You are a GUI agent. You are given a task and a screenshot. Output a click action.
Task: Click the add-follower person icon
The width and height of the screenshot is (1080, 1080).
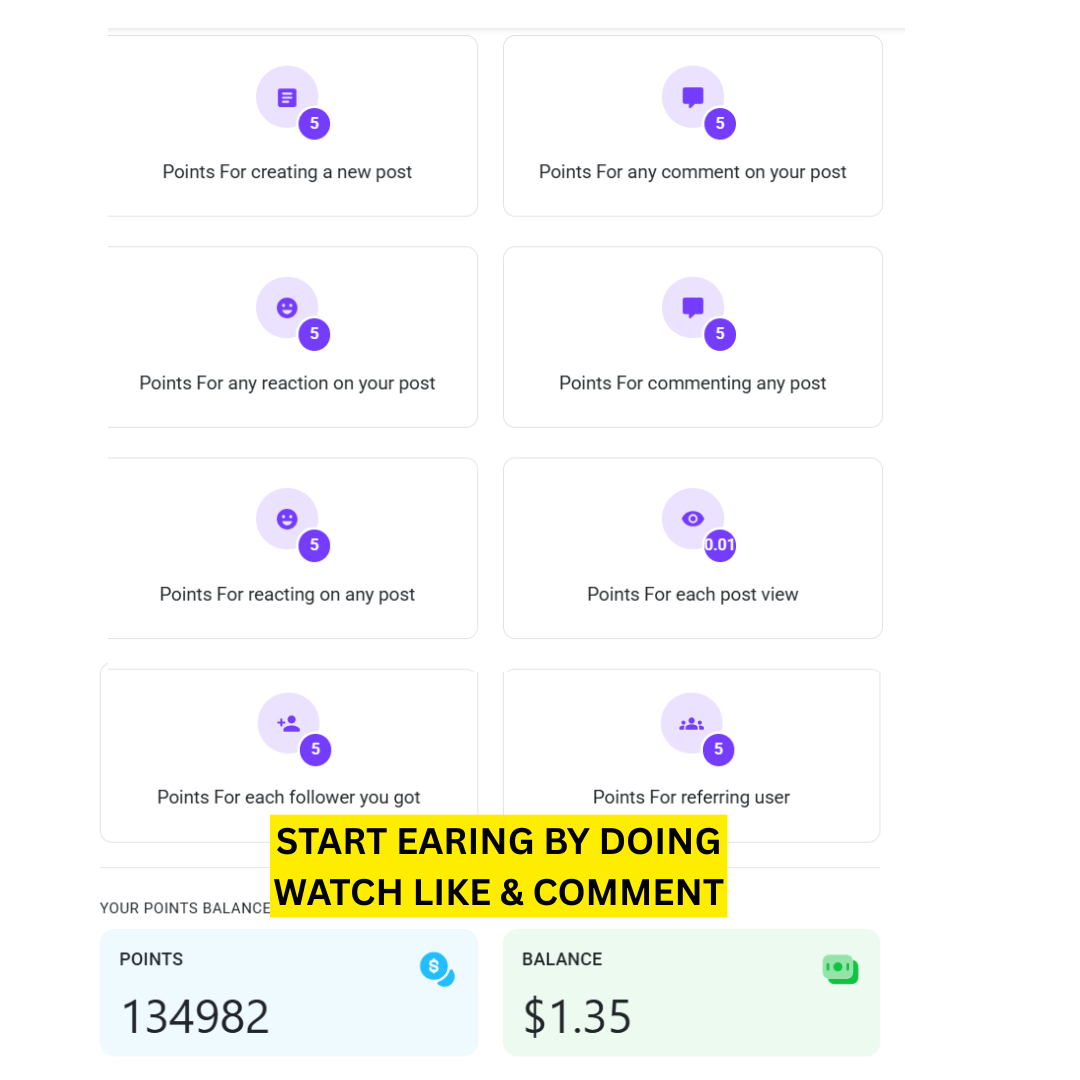[x=289, y=723]
